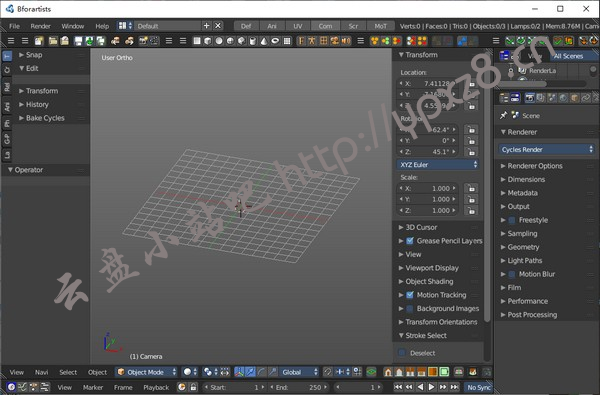
Task: Add a cube primitive from toolbar
Action: (208, 41)
